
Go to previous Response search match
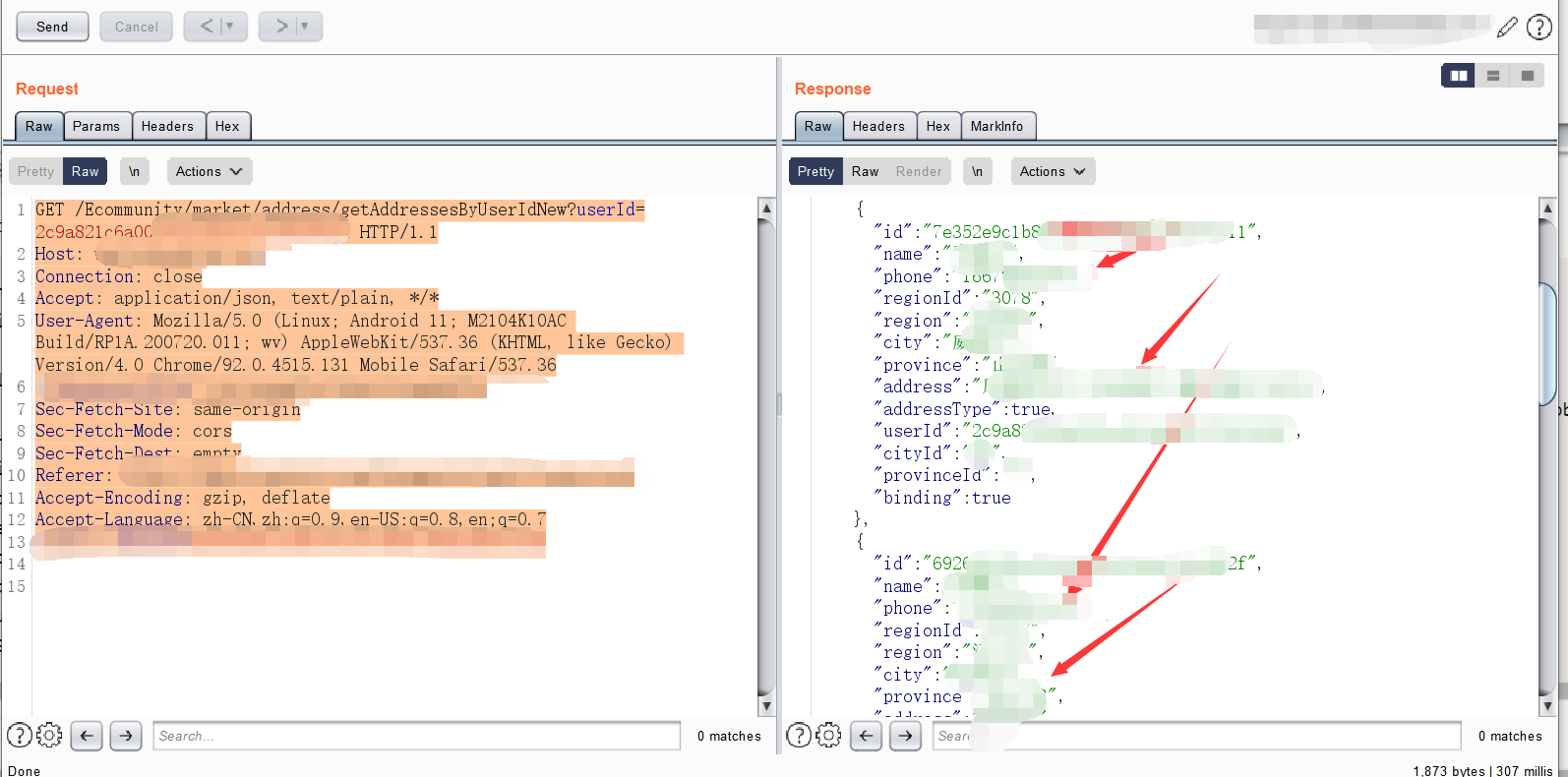tap(866, 735)
